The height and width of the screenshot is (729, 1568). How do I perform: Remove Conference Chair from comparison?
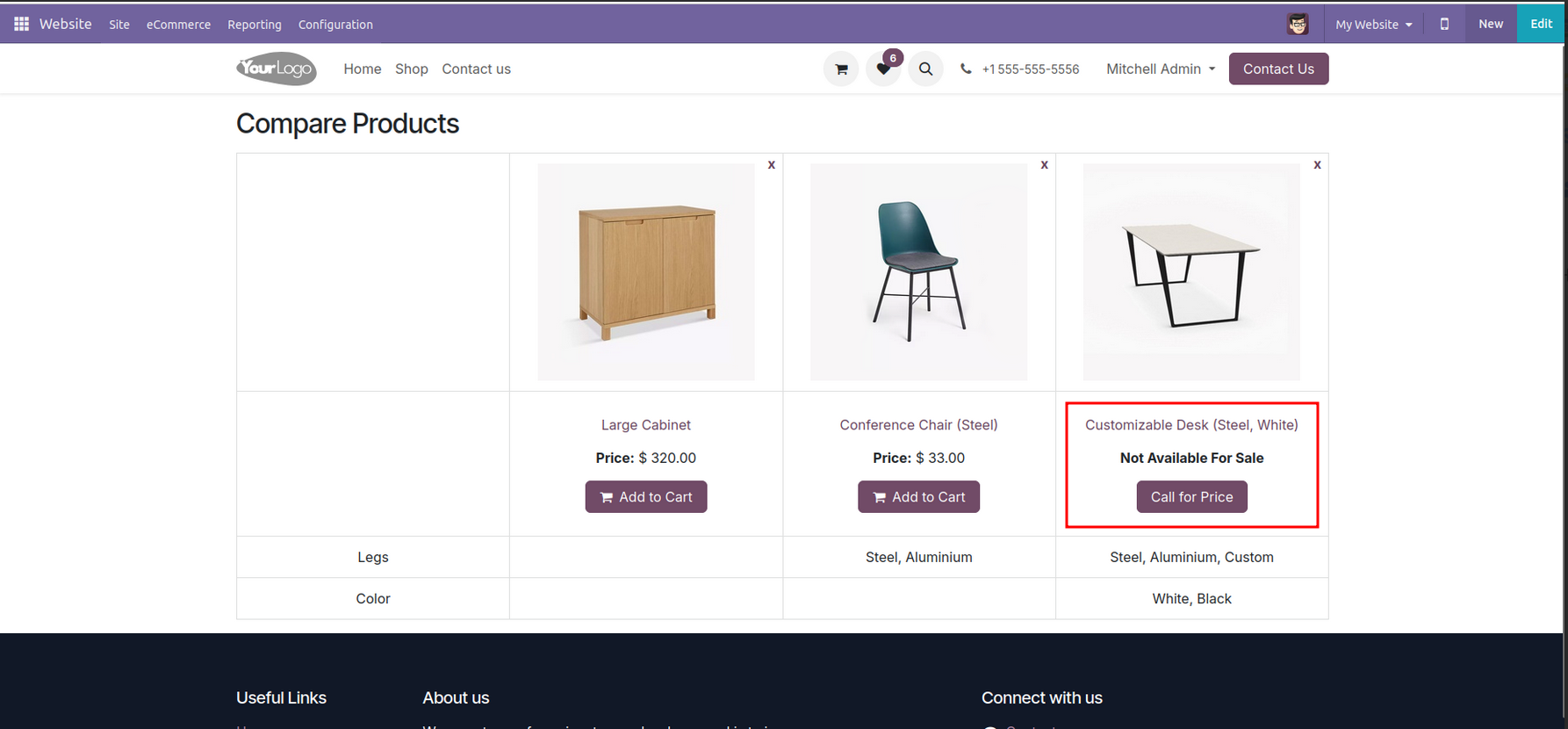coord(1044,164)
